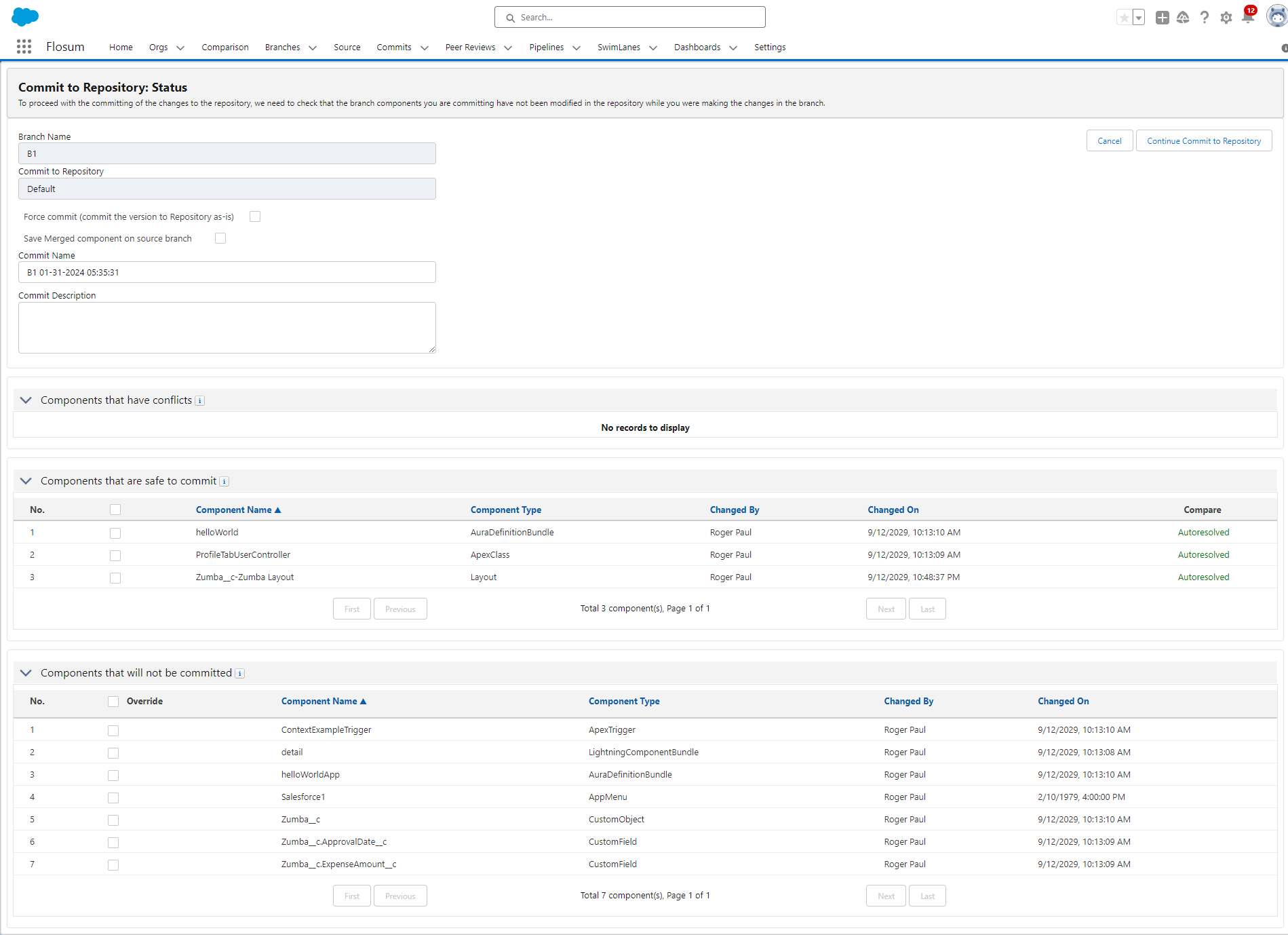Click the Commit Description text area
1288x935 pixels.
pos(227,328)
